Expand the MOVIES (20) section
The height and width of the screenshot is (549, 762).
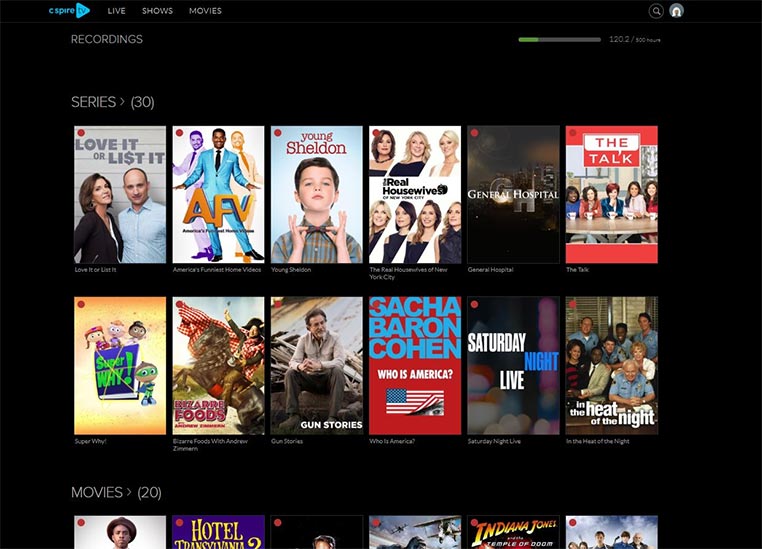(x=116, y=493)
